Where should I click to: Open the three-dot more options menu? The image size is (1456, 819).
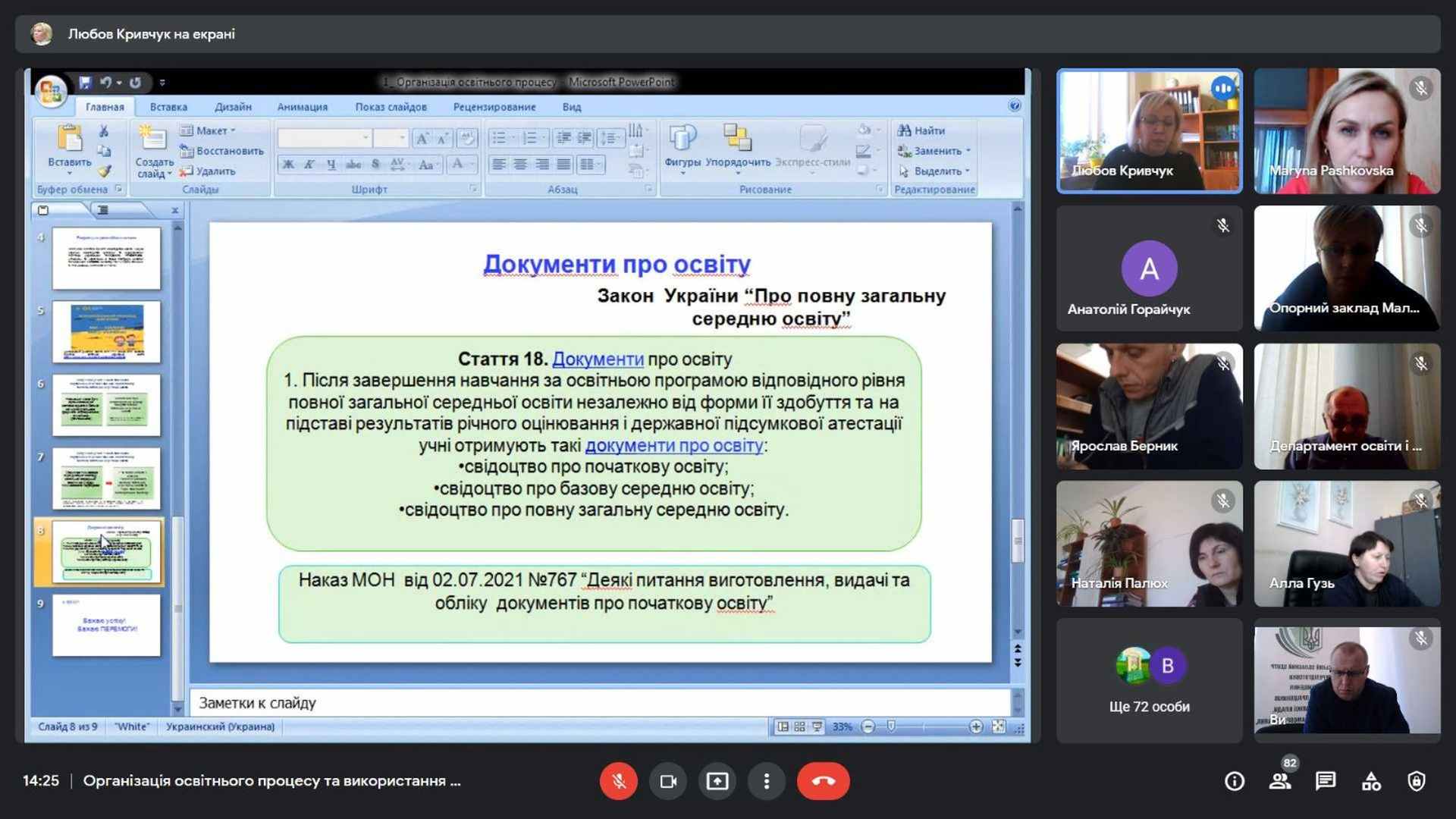767,781
